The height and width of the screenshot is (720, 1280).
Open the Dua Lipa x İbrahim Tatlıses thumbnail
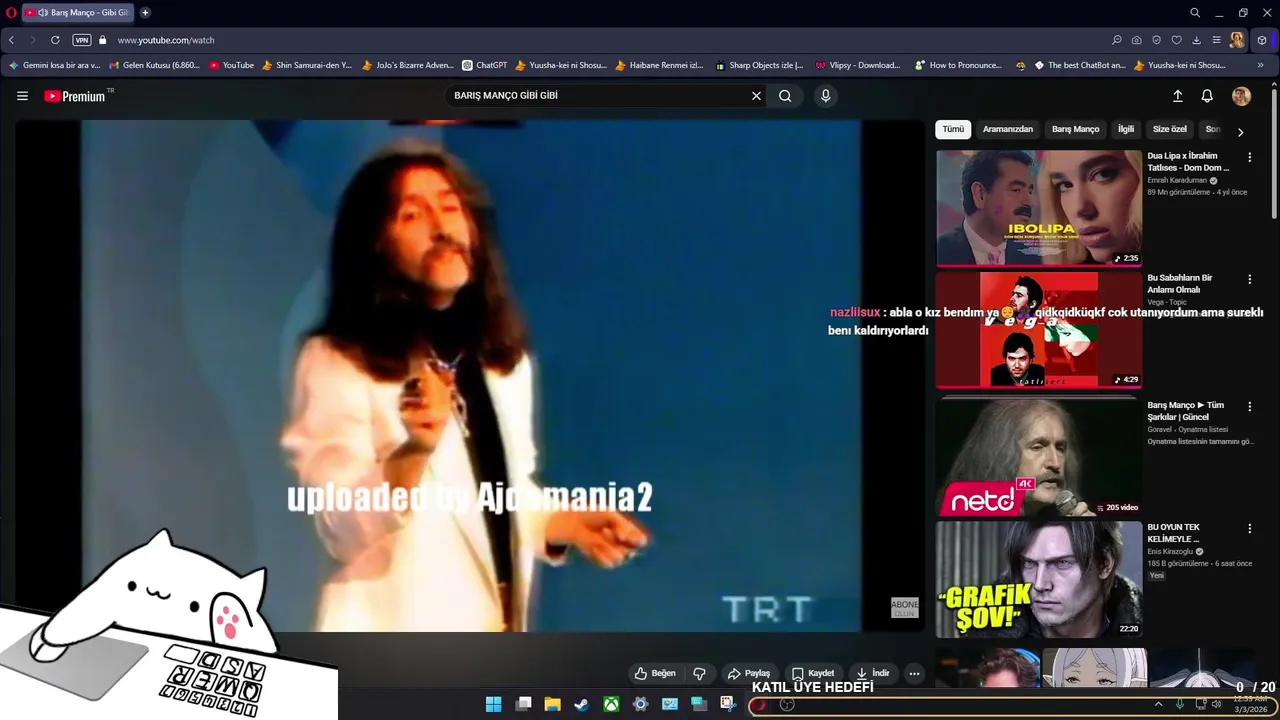pyautogui.click(x=1038, y=208)
